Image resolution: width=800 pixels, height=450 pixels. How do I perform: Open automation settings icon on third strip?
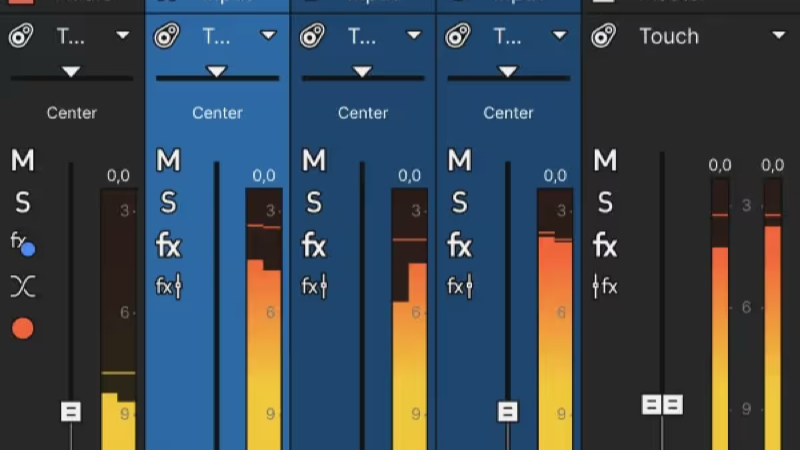[x=312, y=35]
